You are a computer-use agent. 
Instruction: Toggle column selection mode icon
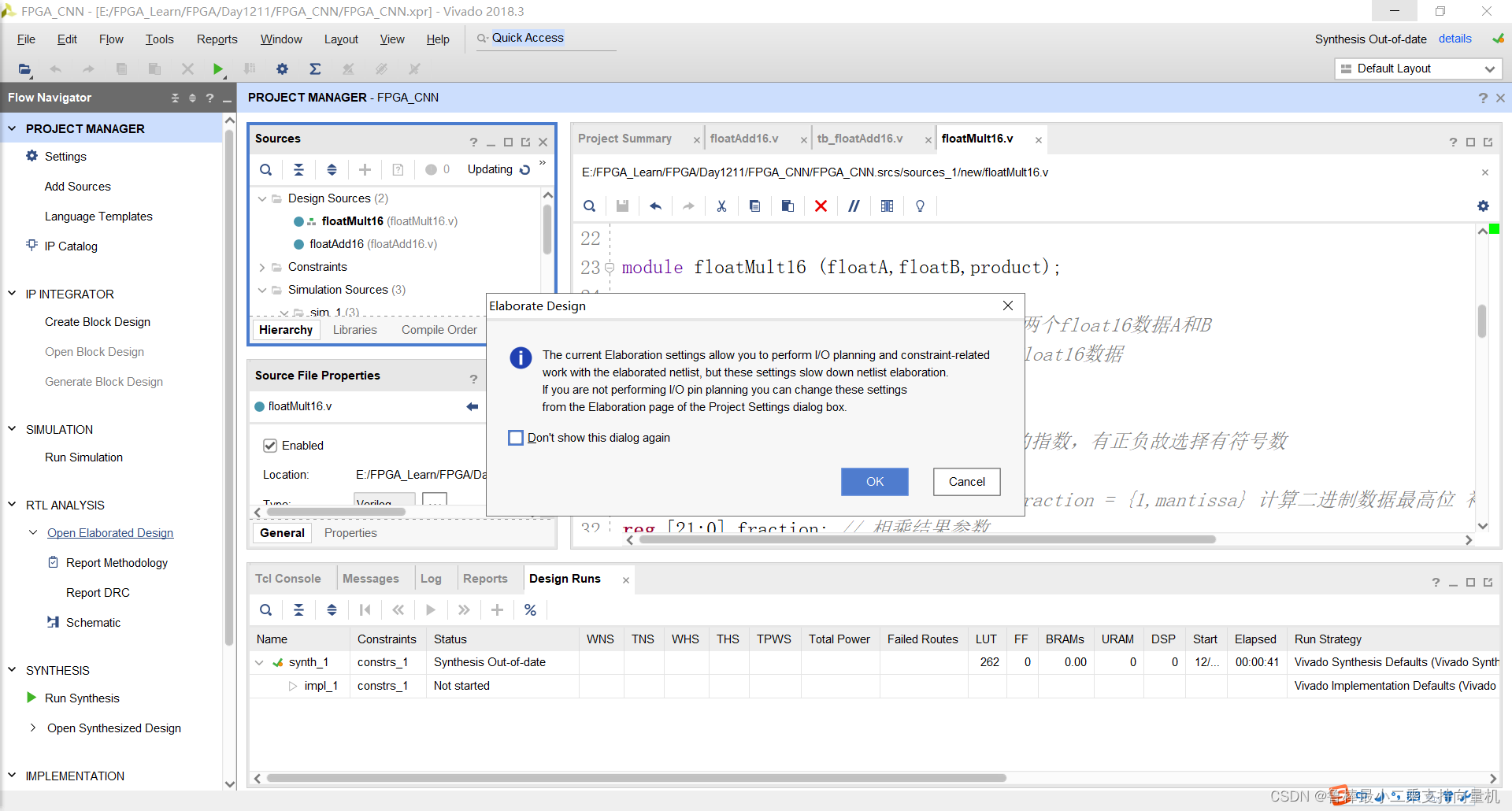(887, 206)
